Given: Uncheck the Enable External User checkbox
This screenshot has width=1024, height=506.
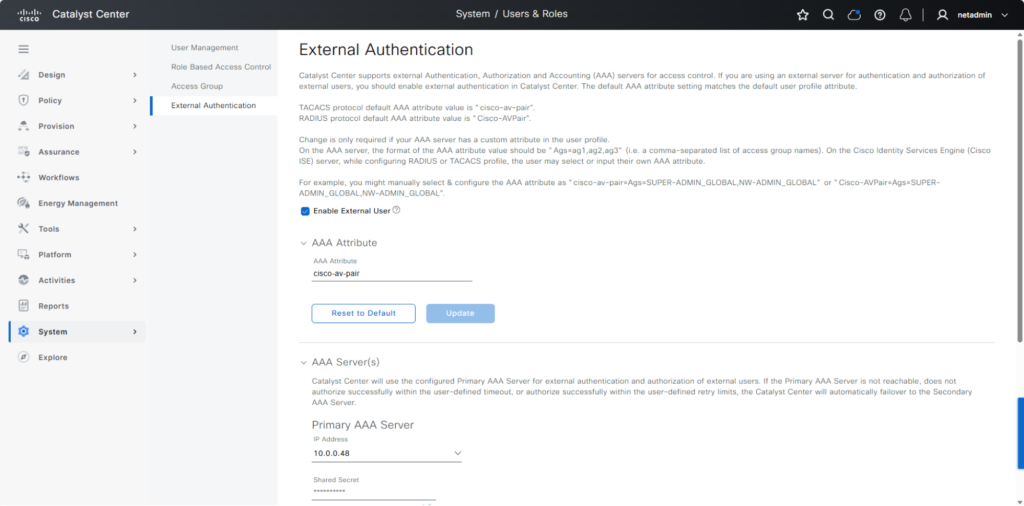Looking at the screenshot, I should click(x=306, y=211).
